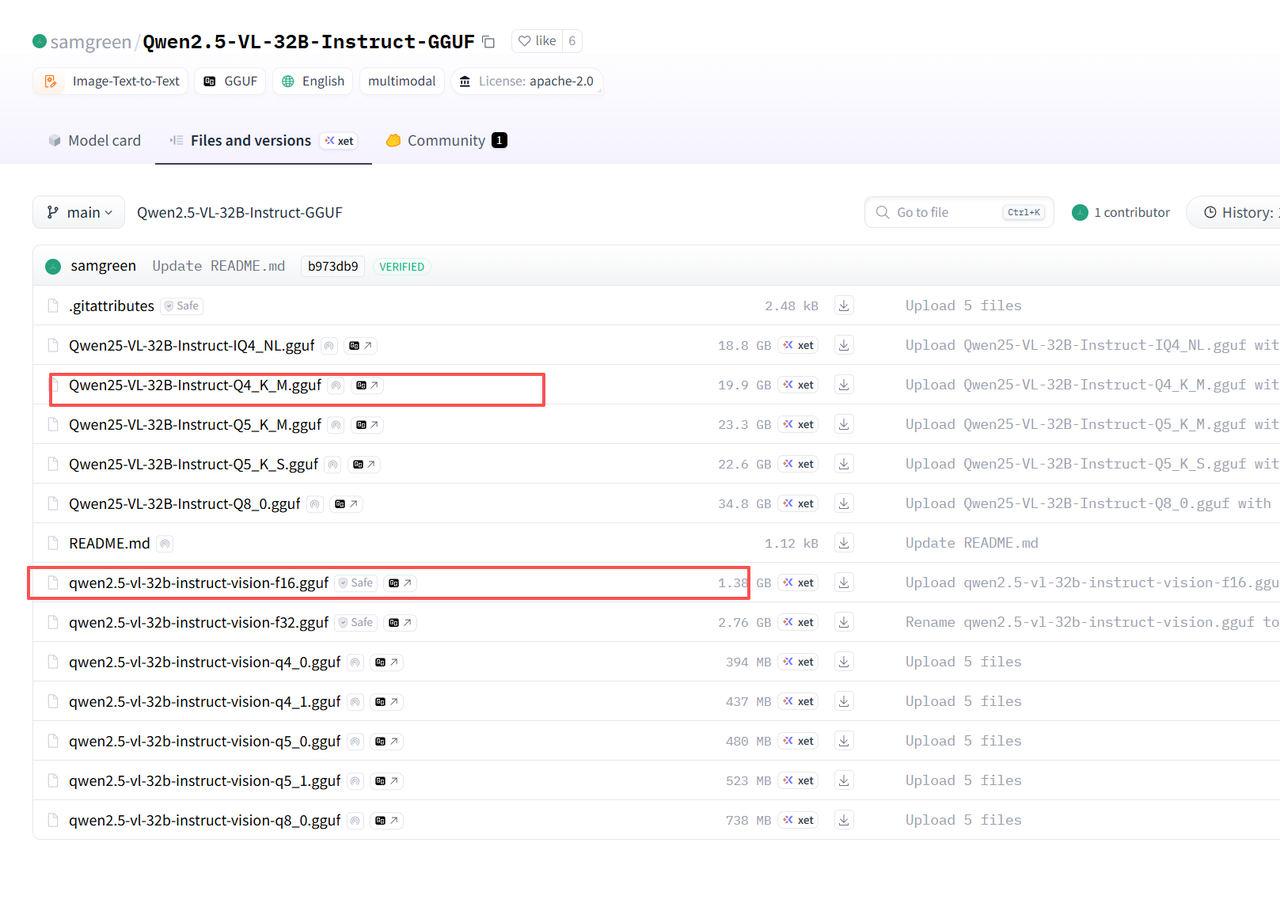Select the Image-Text-to-Text tag
1280x907 pixels.
click(x=111, y=81)
